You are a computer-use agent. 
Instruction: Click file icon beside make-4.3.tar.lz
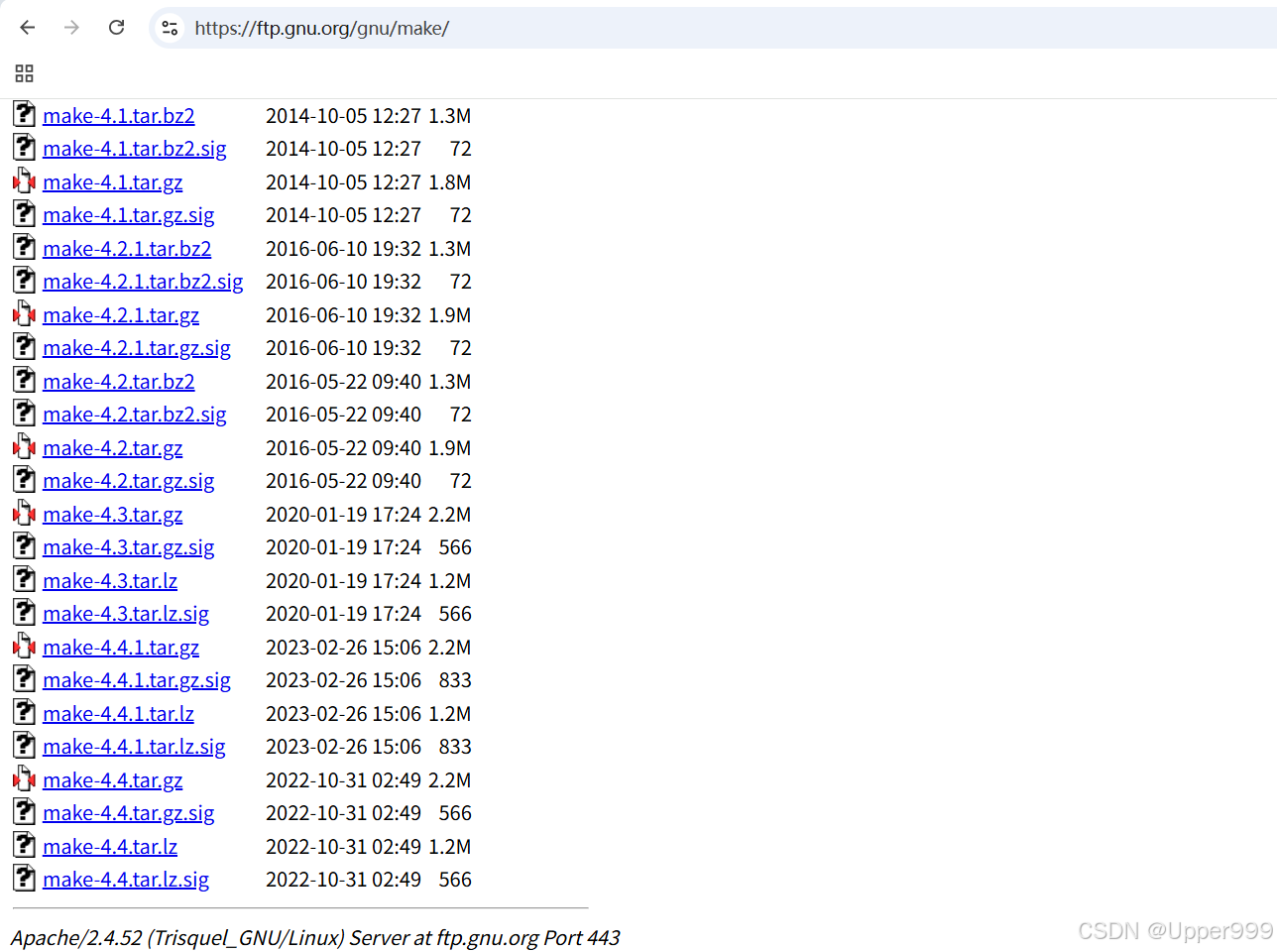[x=25, y=579]
